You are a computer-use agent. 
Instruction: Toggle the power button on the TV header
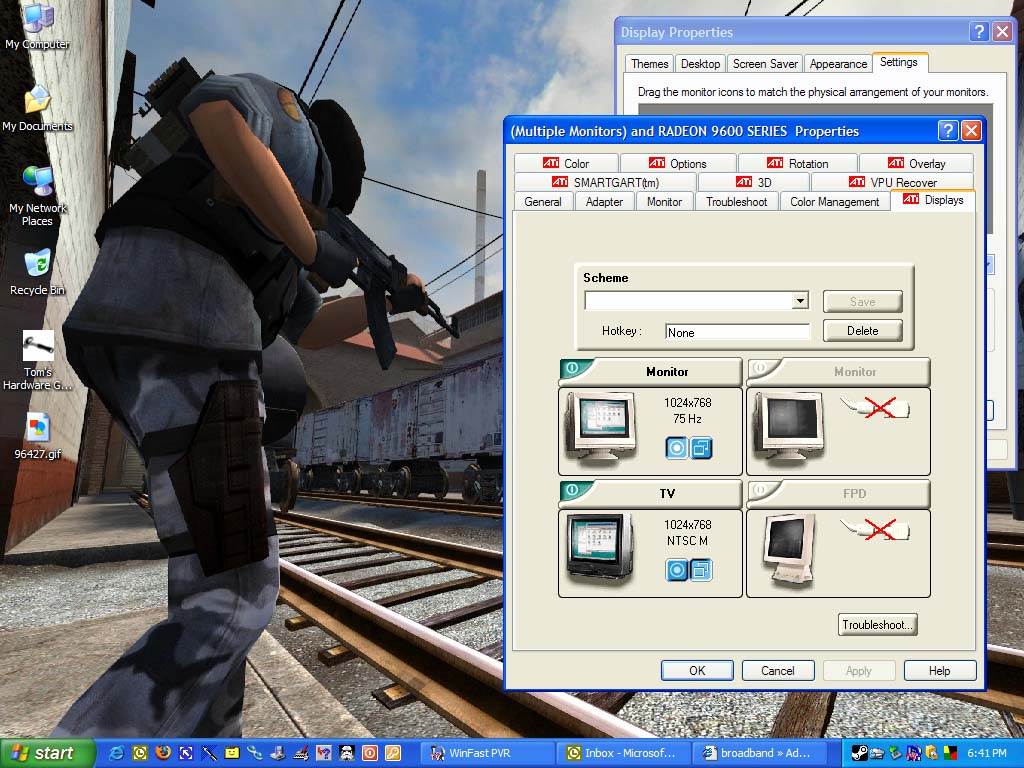click(x=573, y=490)
